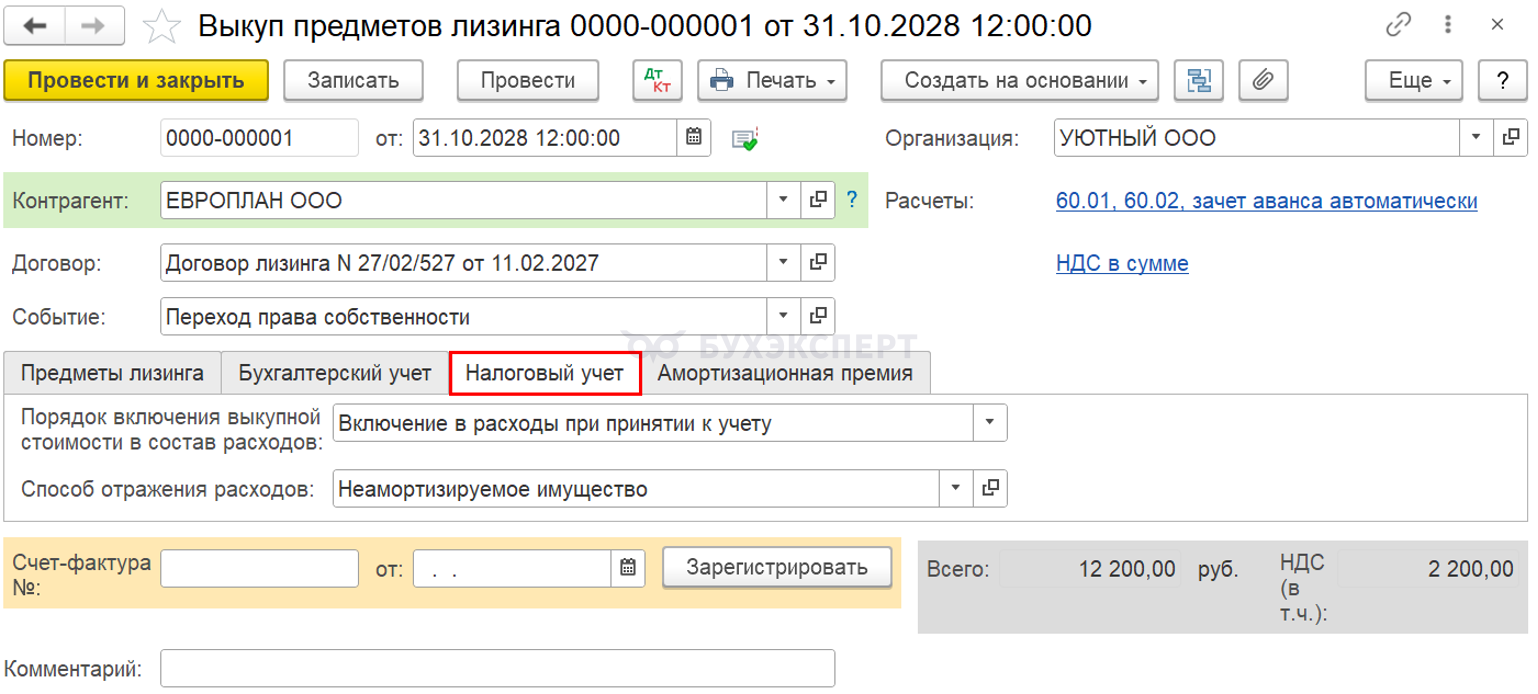The width and height of the screenshot is (1538, 694).
Task: Expand Договор dropdown list
Action: (x=783, y=264)
